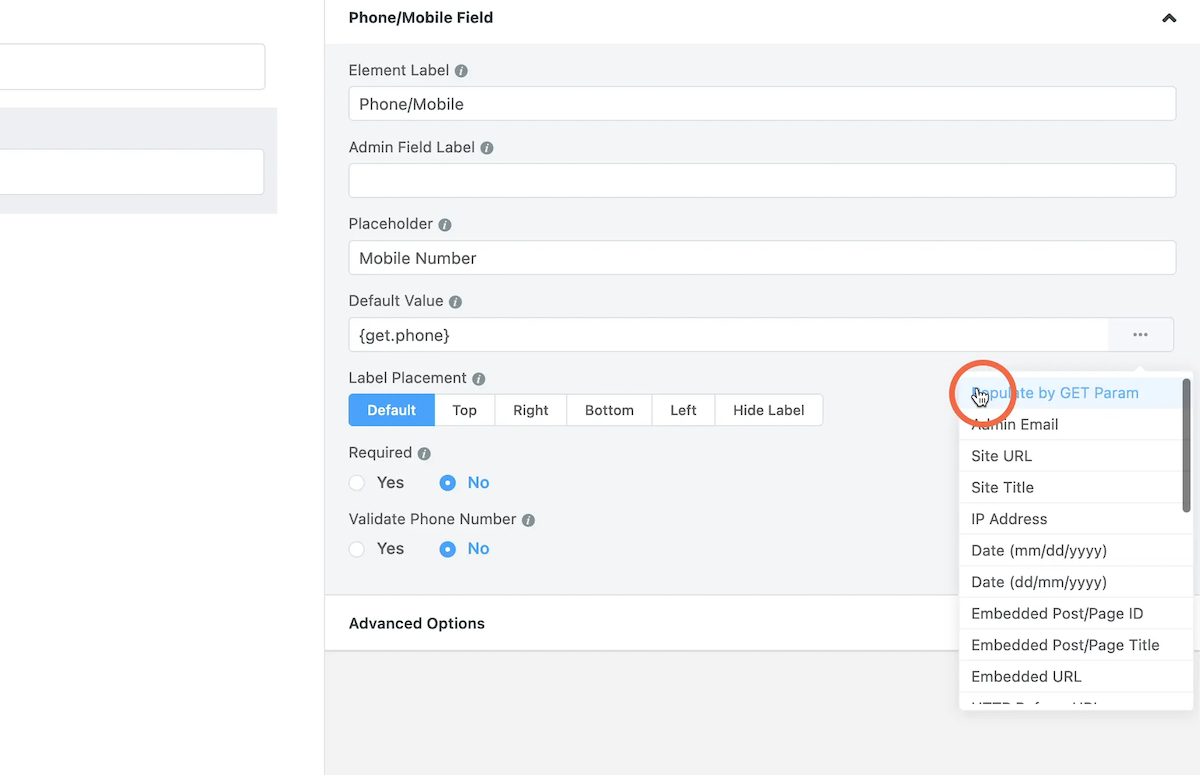Click inside the Admin Field Label input
Image resolution: width=1200 pixels, height=776 pixels.
point(762,181)
